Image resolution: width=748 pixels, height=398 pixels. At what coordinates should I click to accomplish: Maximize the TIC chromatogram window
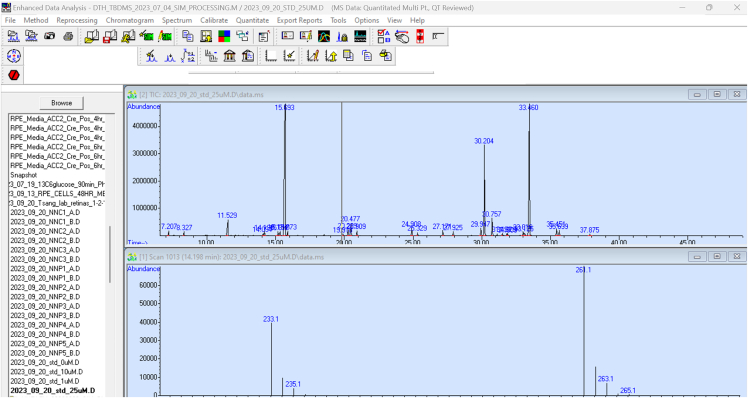(717, 94)
